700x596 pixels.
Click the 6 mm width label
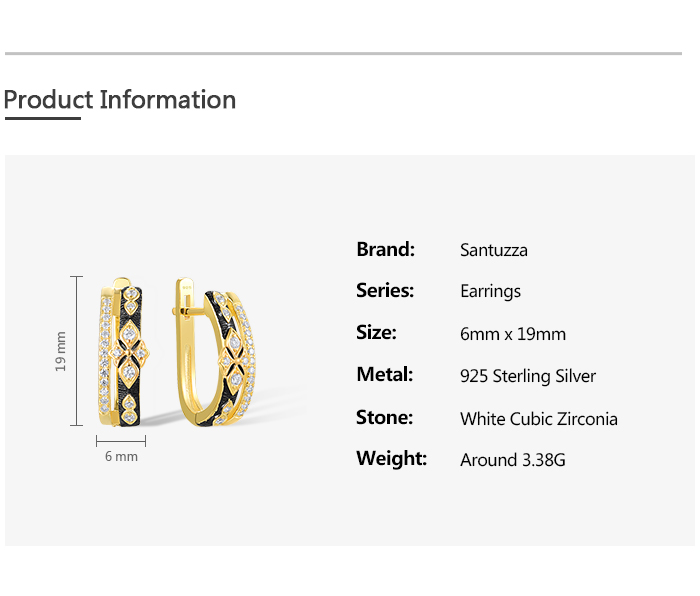coord(121,457)
